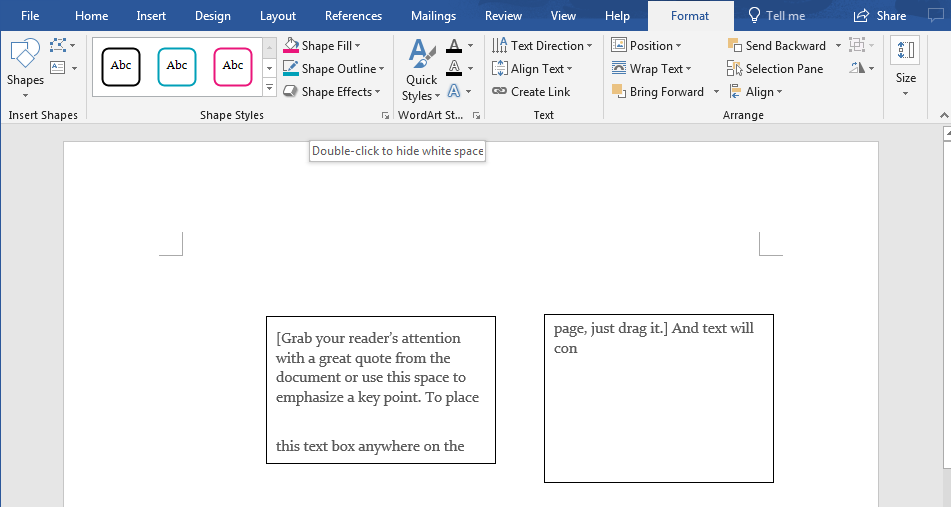Viewport: 951px width, 507px height.
Task: Click the Rotate objects icon
Action: click(857, 68)
